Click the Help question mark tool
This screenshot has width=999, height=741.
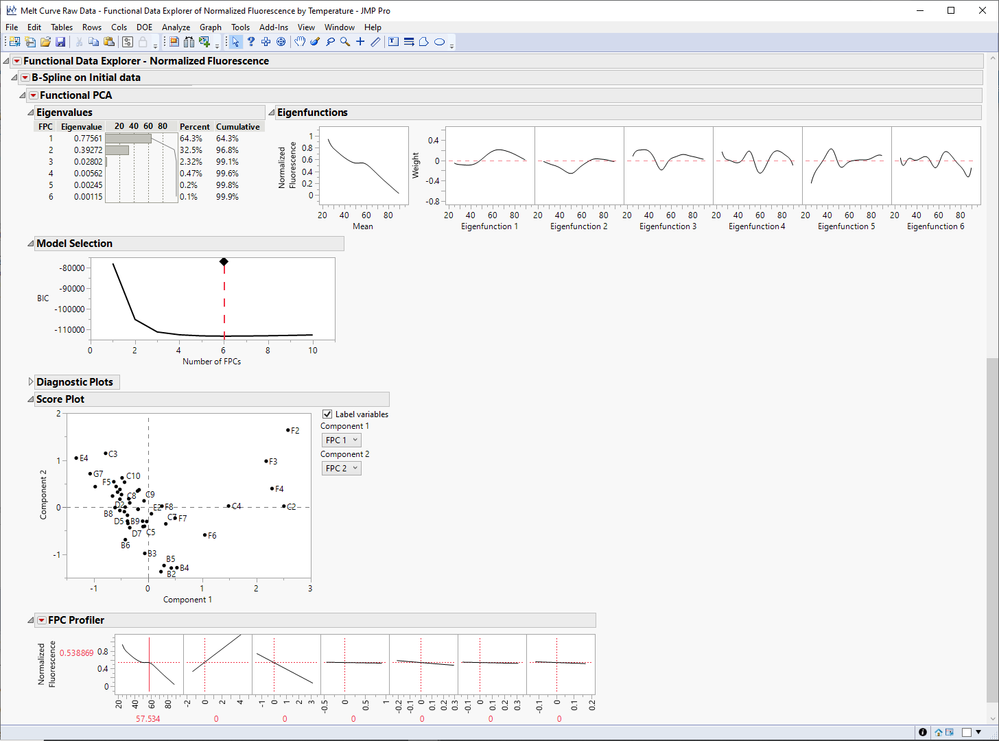pyautogui.click(x=251, y=42)
